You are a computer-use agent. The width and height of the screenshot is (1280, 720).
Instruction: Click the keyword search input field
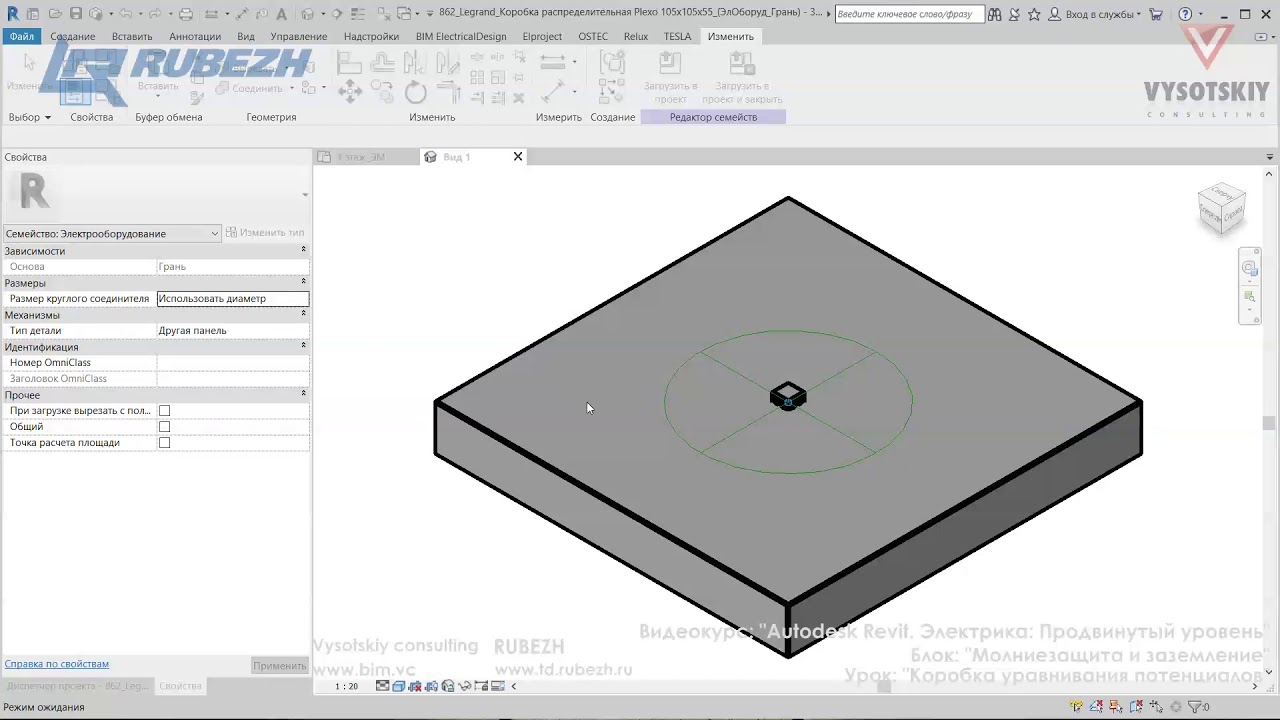(908, 14)
